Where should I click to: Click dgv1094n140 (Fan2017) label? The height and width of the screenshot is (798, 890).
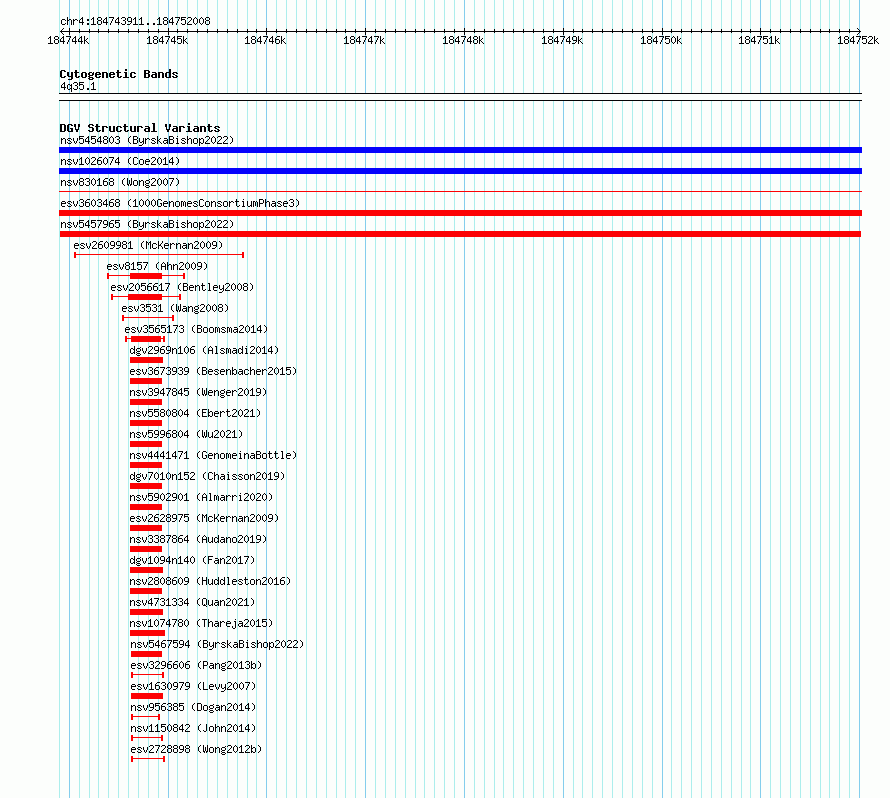point(192,560)
